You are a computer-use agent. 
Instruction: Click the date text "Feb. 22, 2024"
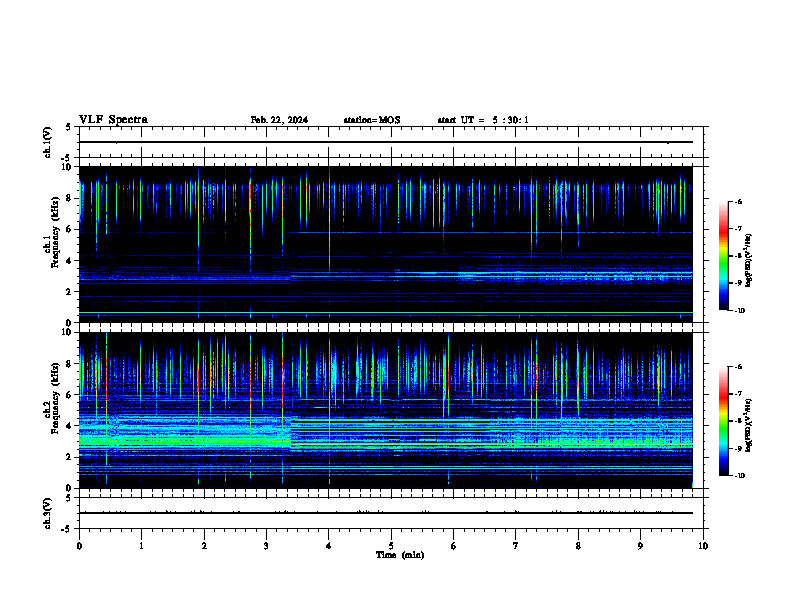(x=279, y=120)
